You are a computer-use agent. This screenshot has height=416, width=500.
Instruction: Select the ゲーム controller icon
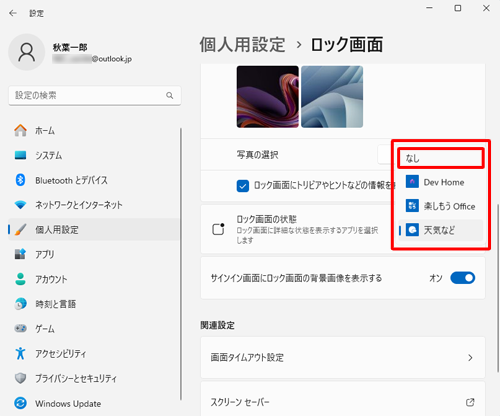tap(20, 329)
